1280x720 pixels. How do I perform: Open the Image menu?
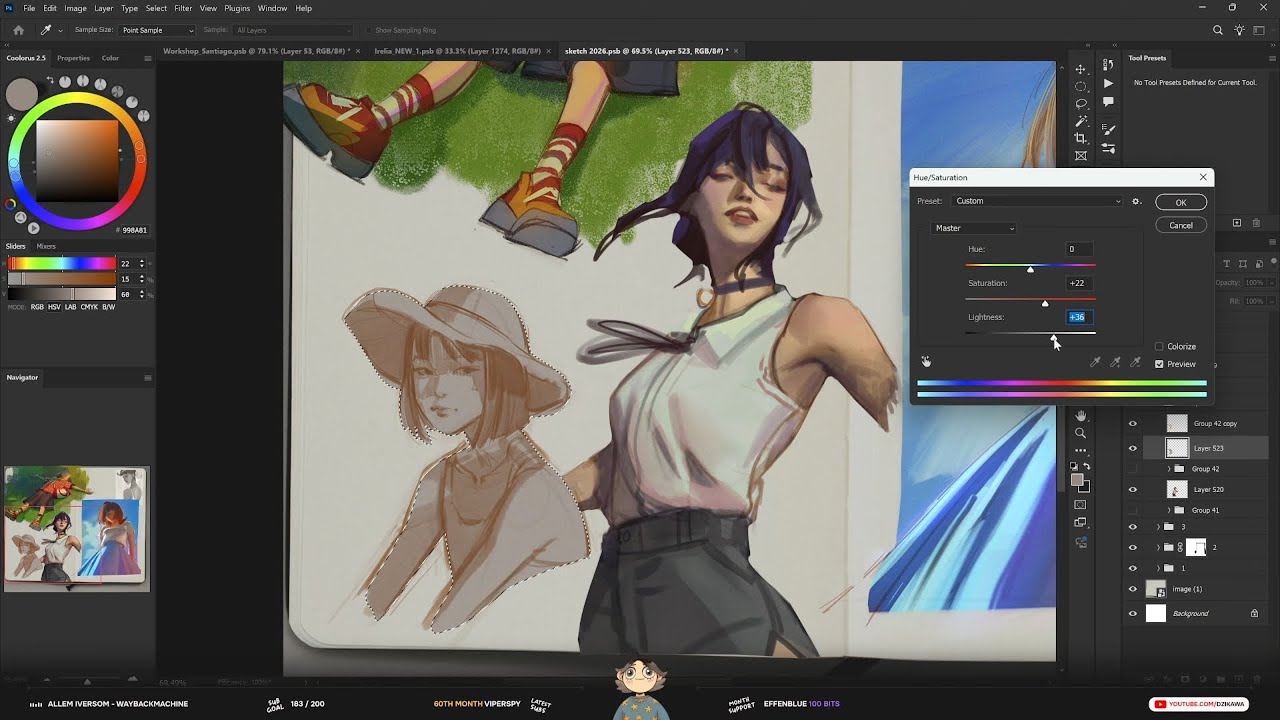pyautogui.click(x=76, y=8)
